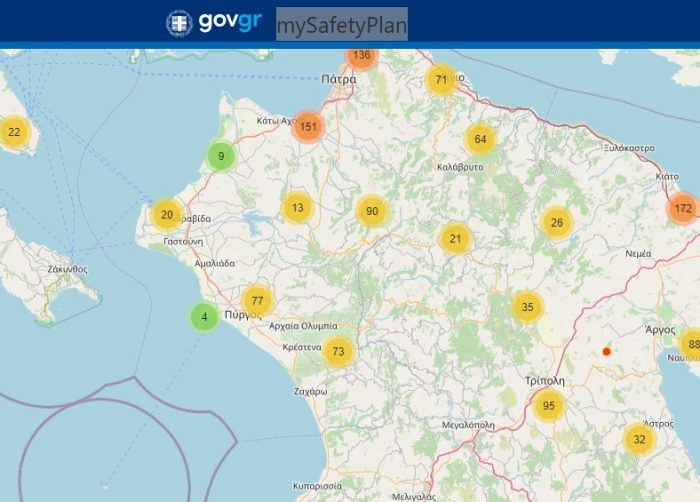Viewport: 700px width, 502px height.
Task: Open the green cluster marker labeled 9
Action: coord(221,156)
